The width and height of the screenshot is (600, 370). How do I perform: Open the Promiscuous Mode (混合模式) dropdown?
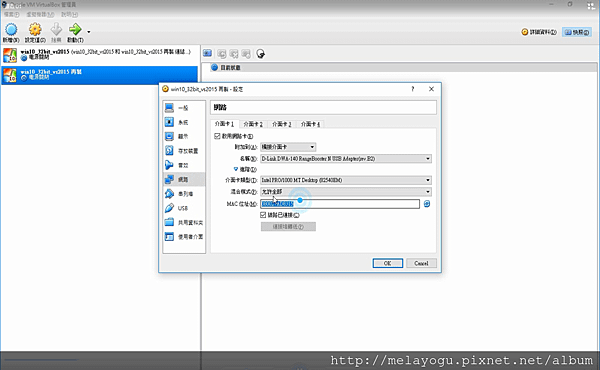pyautogui.click(x=346, y=192)
